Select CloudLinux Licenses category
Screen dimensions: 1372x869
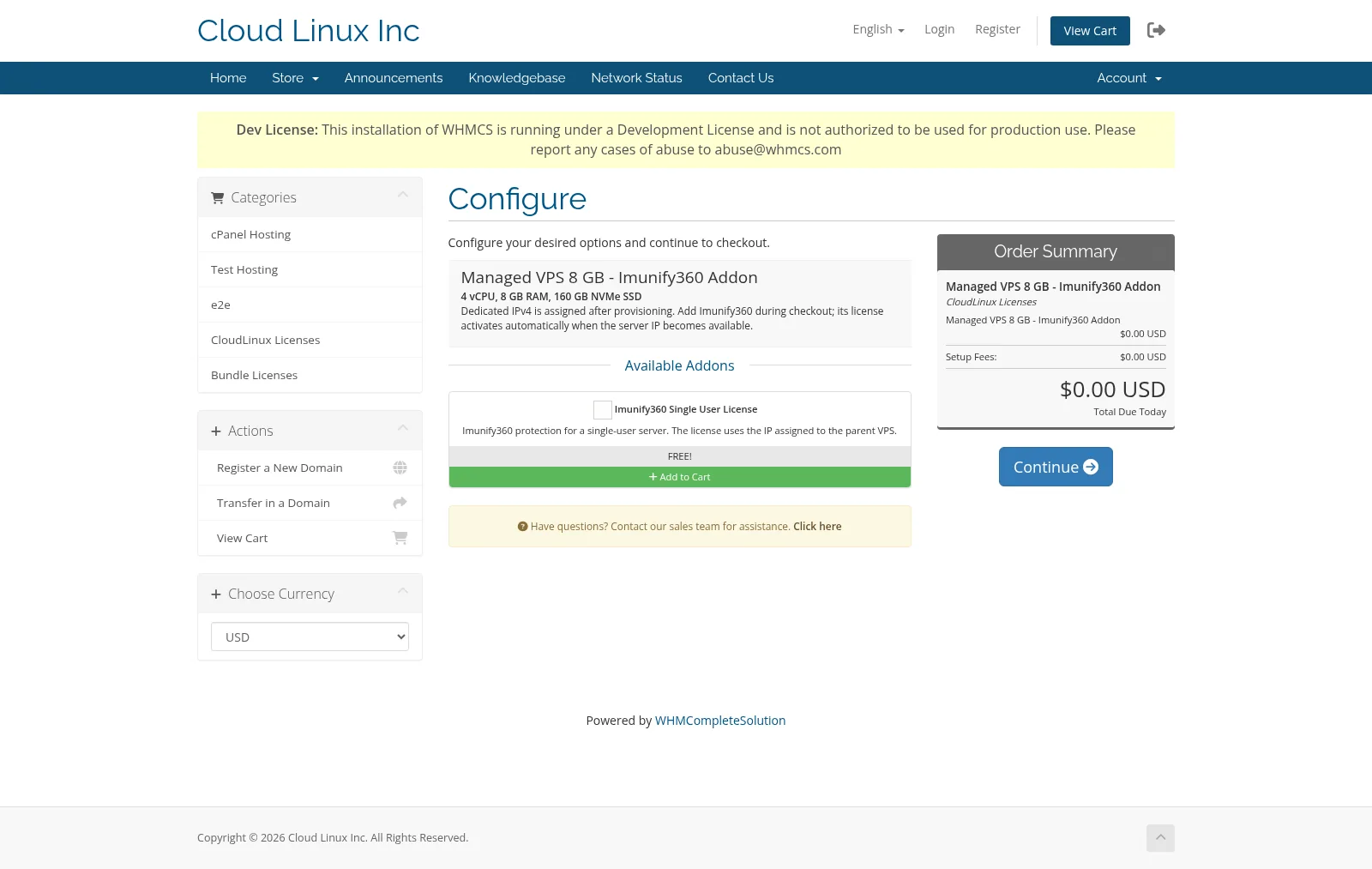point(310,340)
